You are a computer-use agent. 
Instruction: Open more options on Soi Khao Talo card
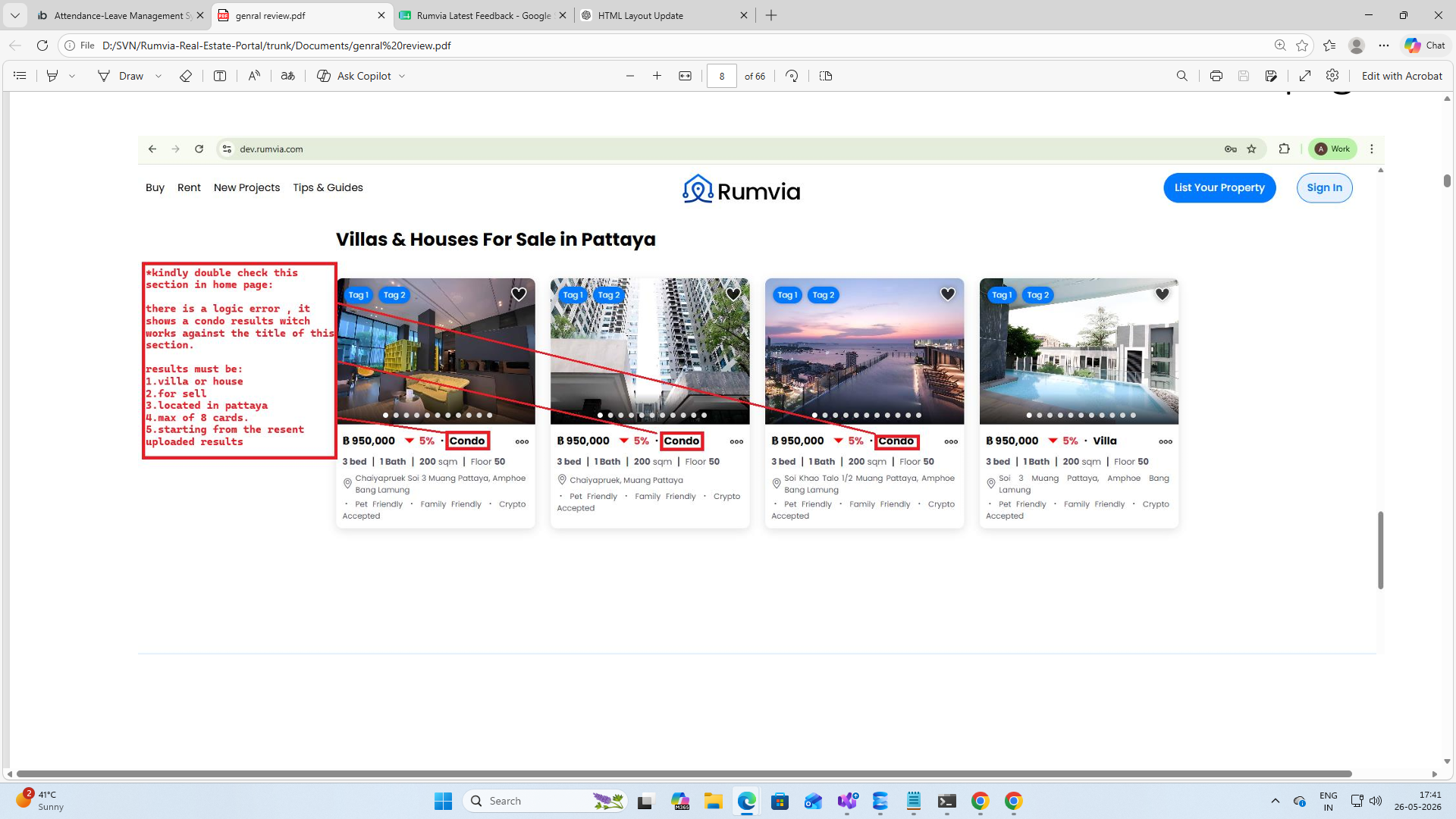pos(951,442)
